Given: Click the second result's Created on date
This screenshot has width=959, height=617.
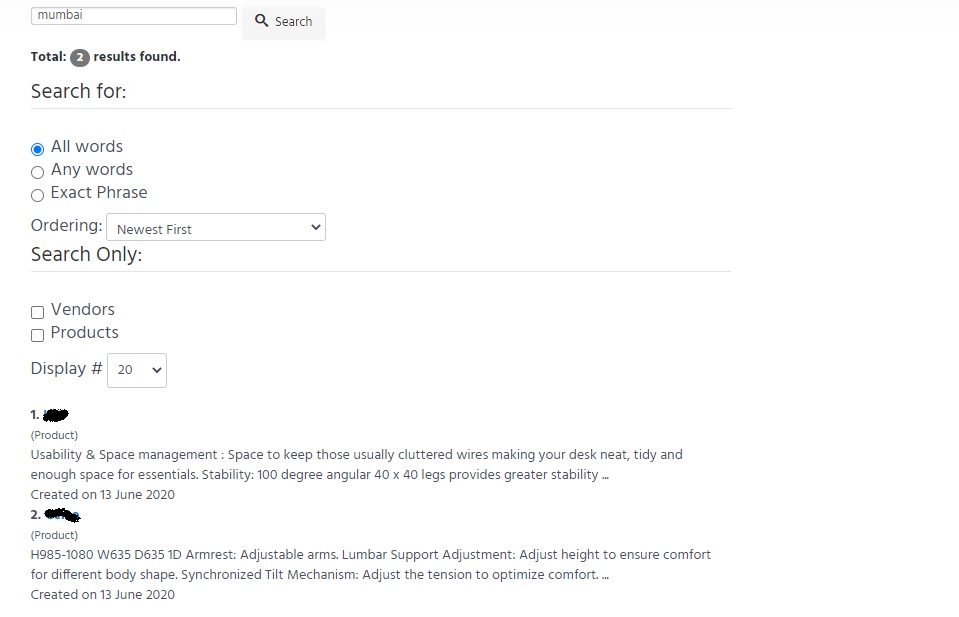Looking at the screenshot, I should click(x=102, y=594).
